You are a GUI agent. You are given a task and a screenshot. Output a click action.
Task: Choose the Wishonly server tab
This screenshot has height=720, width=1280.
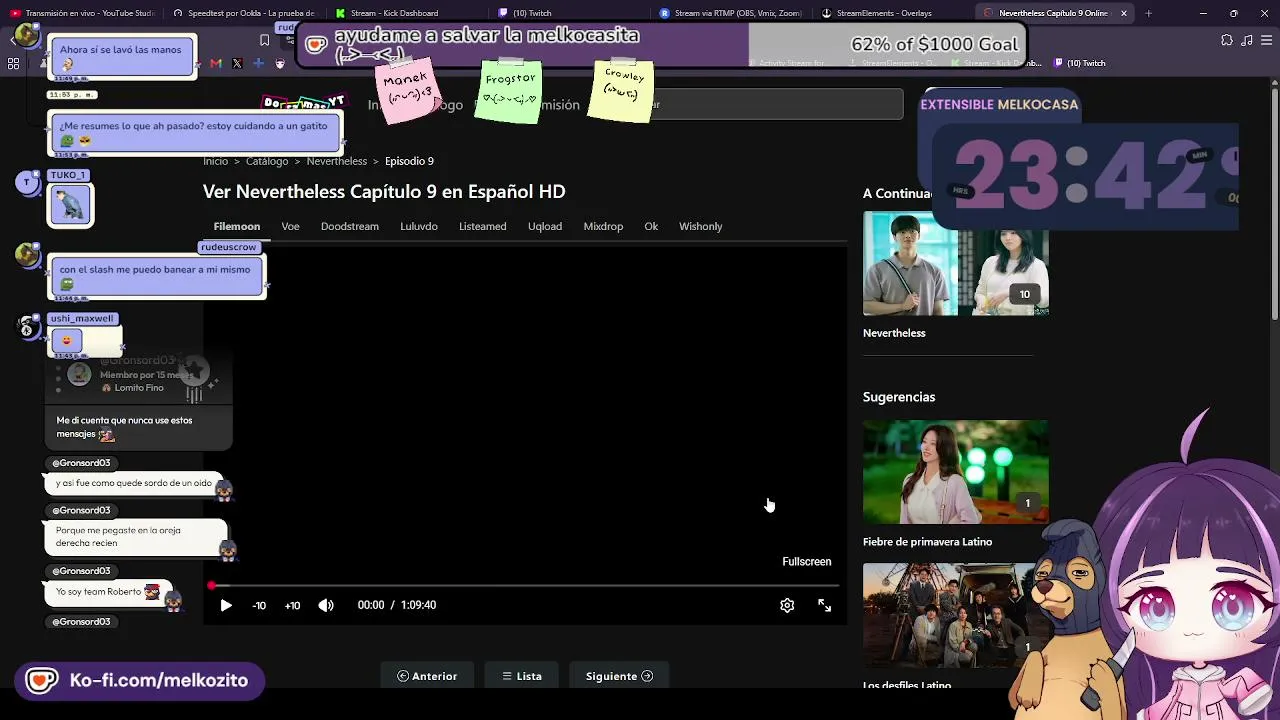(x=700, y=226)
